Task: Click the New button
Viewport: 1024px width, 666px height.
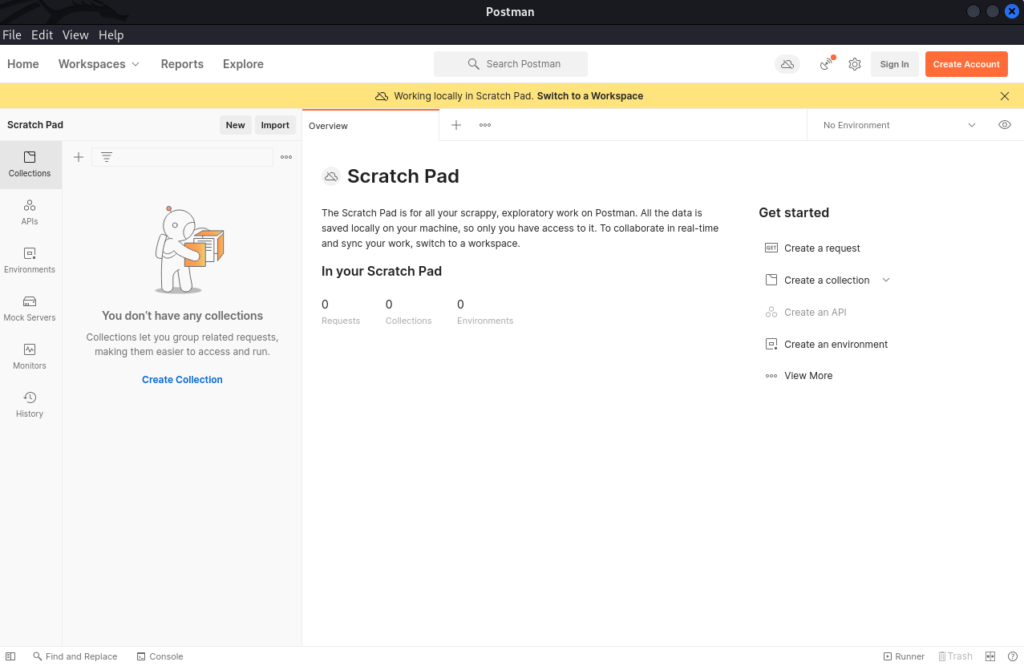Action: tap(235, 125)
